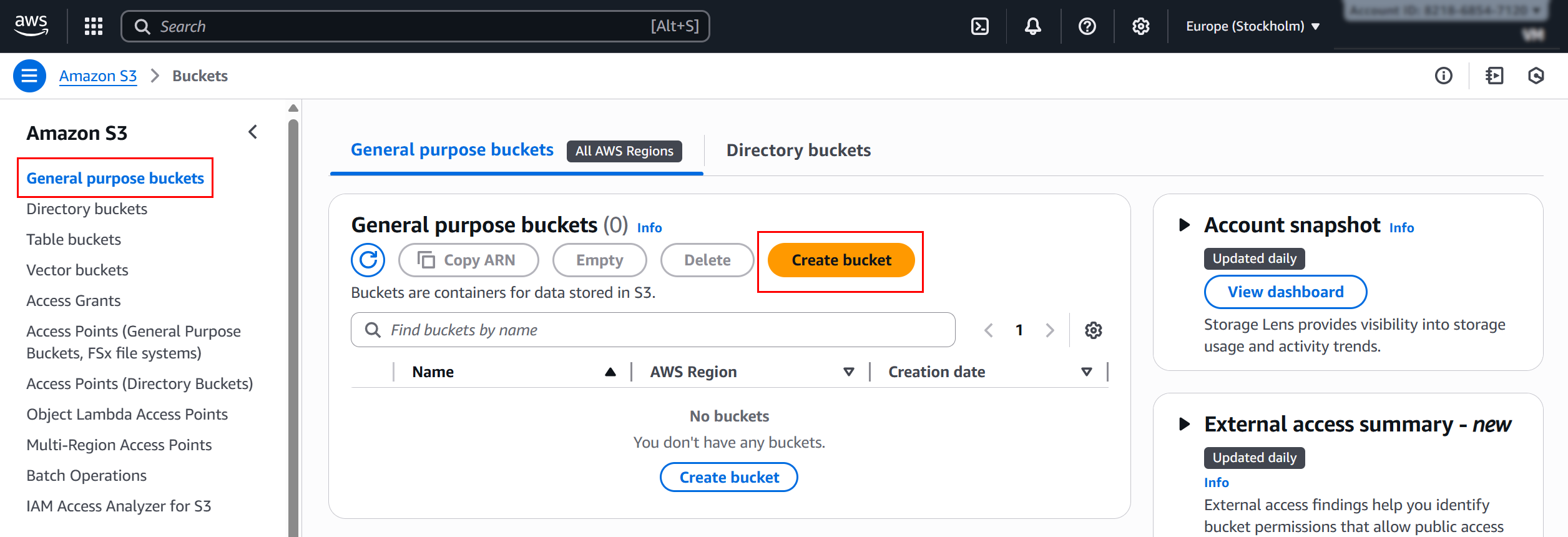The image size is (1568, 537).
Task: Click the AWS console search field
Action: pyautogui.click(x=415, y=26)
